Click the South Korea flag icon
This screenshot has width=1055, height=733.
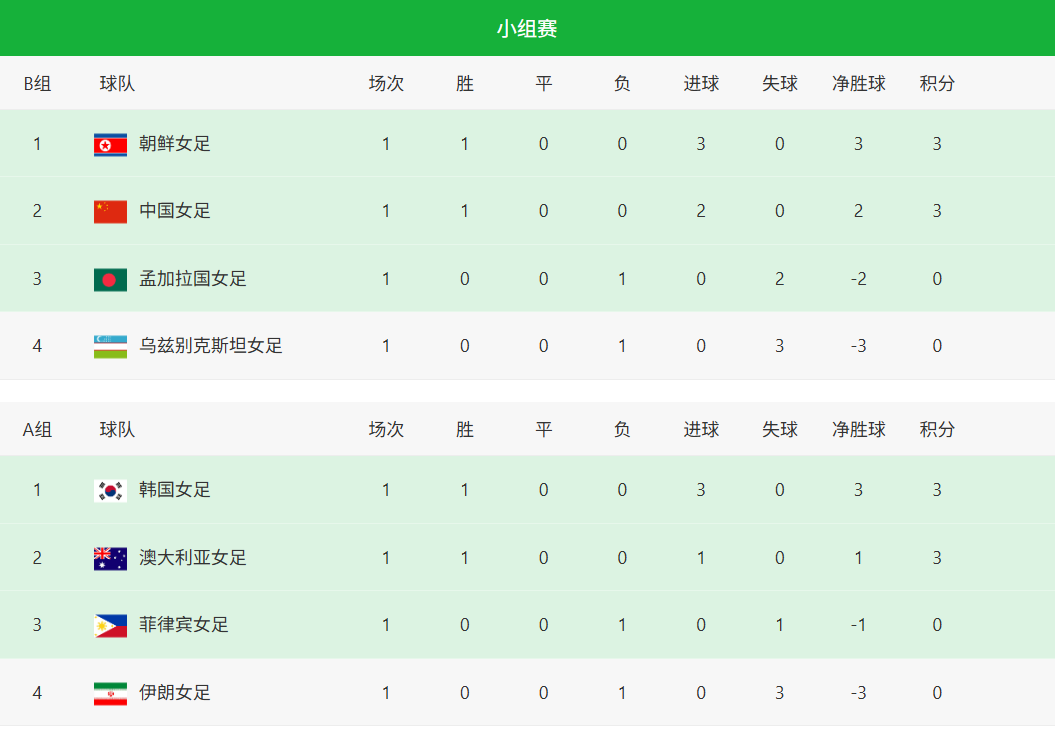110,490
